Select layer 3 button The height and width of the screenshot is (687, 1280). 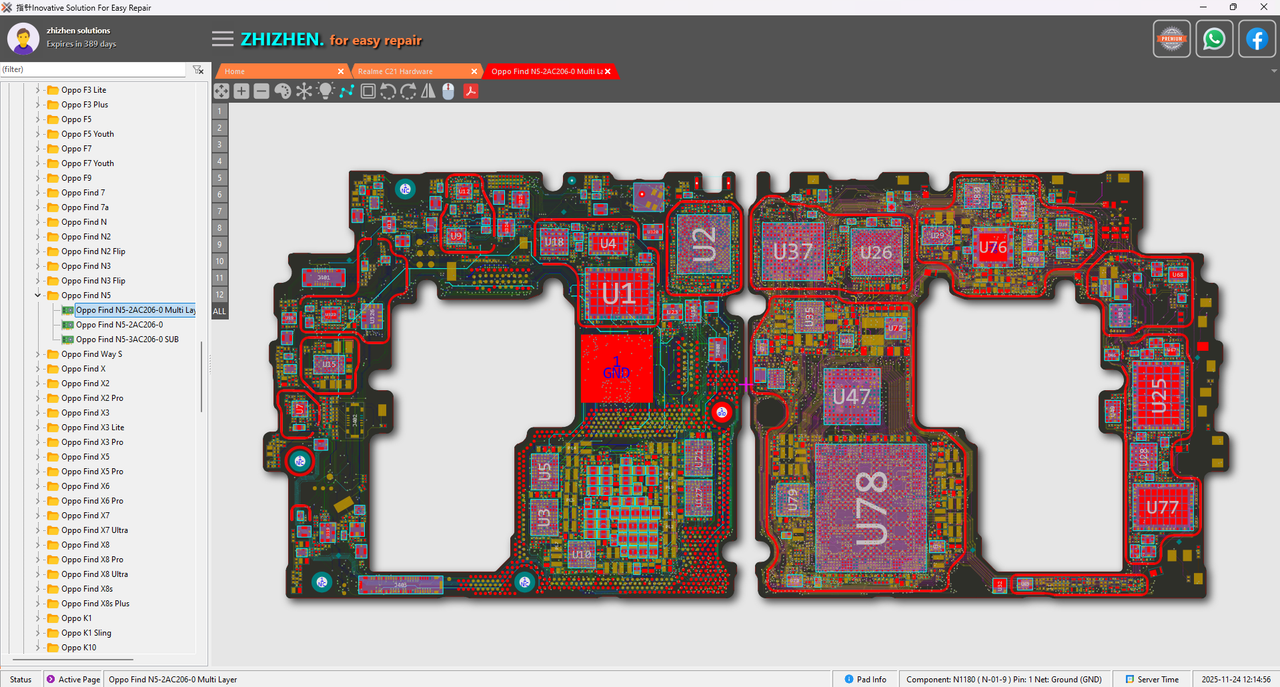click(x=220, y=144)
